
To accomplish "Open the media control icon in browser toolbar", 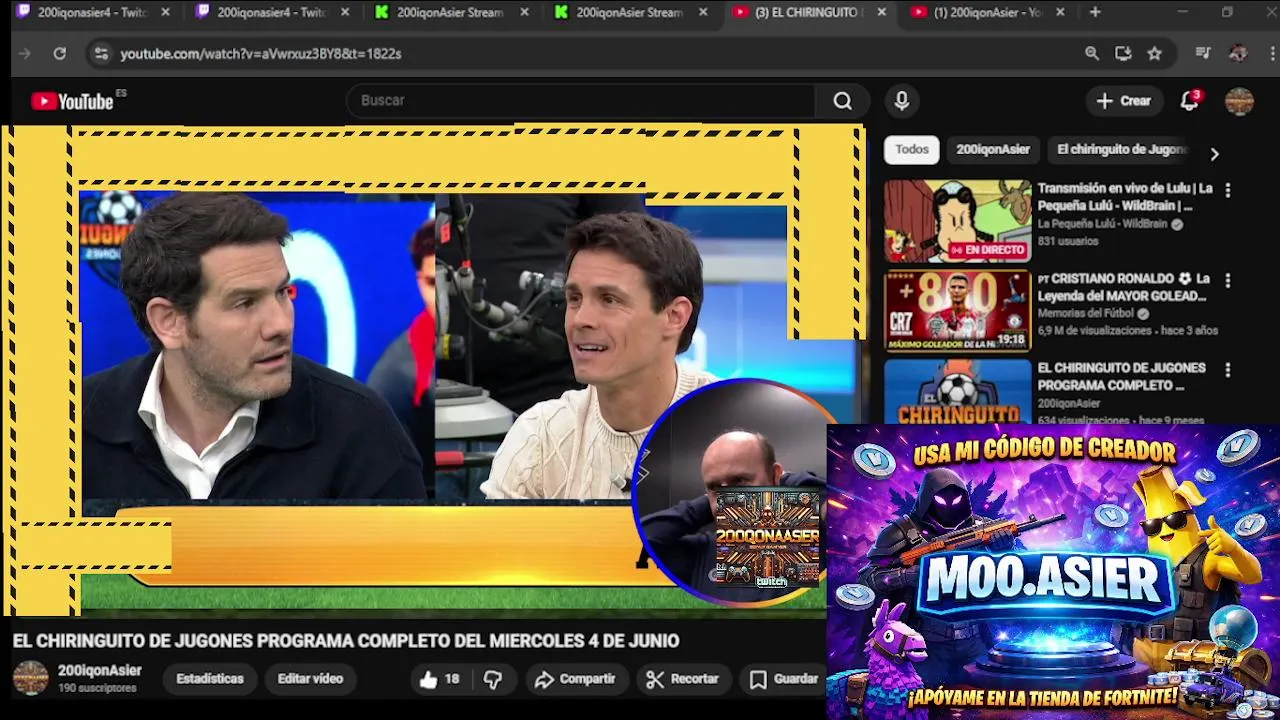I will coord(1203,54).
